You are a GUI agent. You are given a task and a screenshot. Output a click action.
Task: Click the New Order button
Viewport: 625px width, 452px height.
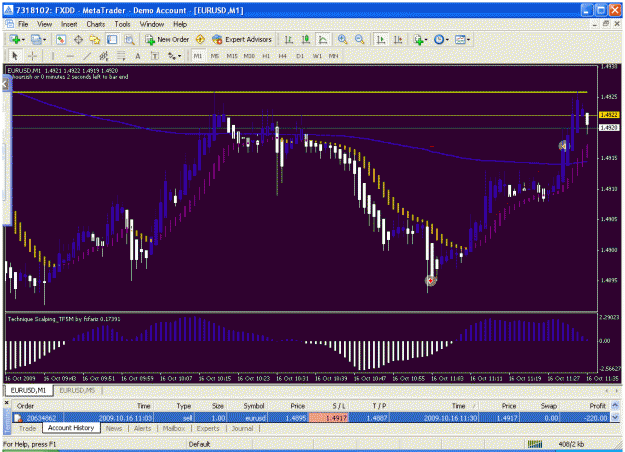[167, 39]
